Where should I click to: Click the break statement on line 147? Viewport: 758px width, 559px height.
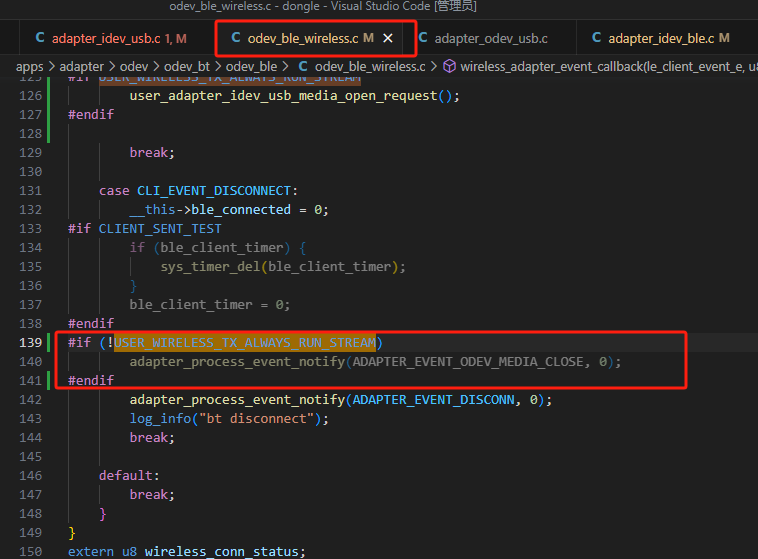tap(152, 495)
